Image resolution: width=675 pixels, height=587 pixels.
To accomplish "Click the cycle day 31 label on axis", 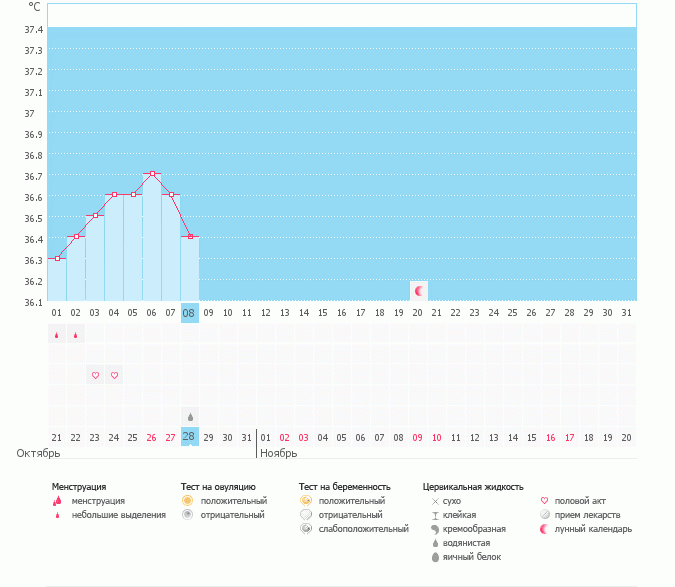I will point(626,313).
